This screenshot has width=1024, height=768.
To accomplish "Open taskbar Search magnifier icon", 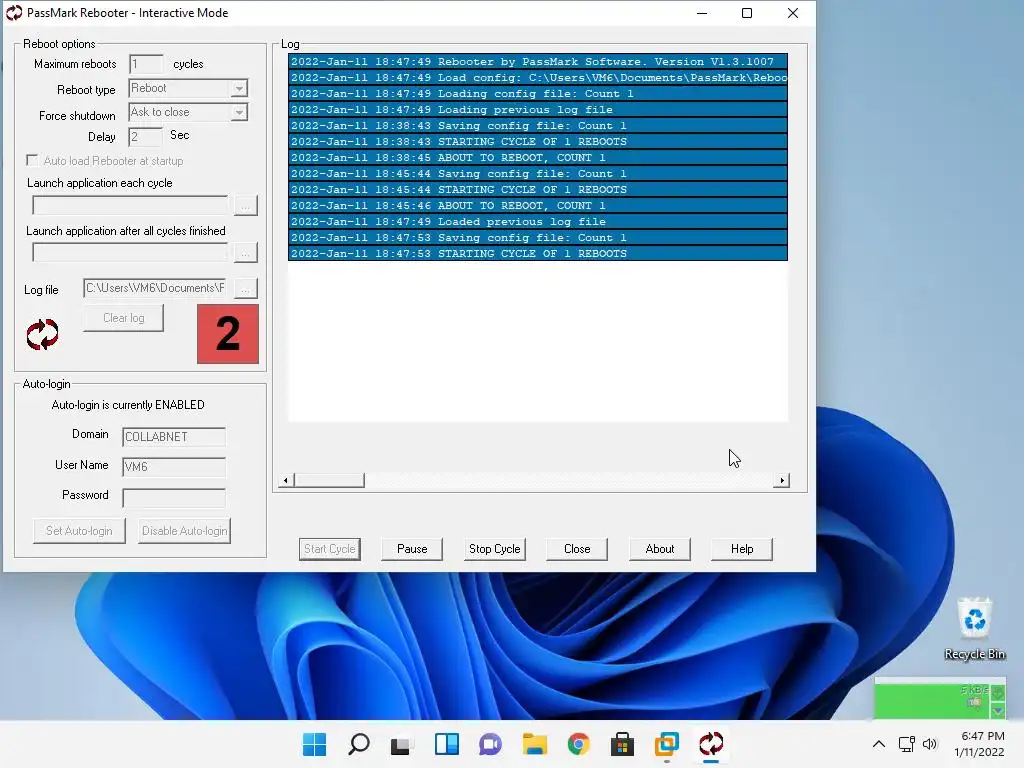I will pos(359,744).
